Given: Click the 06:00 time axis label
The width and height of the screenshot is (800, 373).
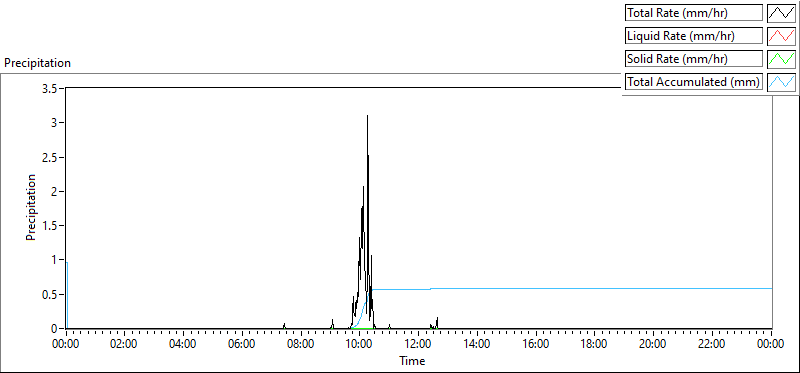Looking at the screenshot, I should 242,344.
